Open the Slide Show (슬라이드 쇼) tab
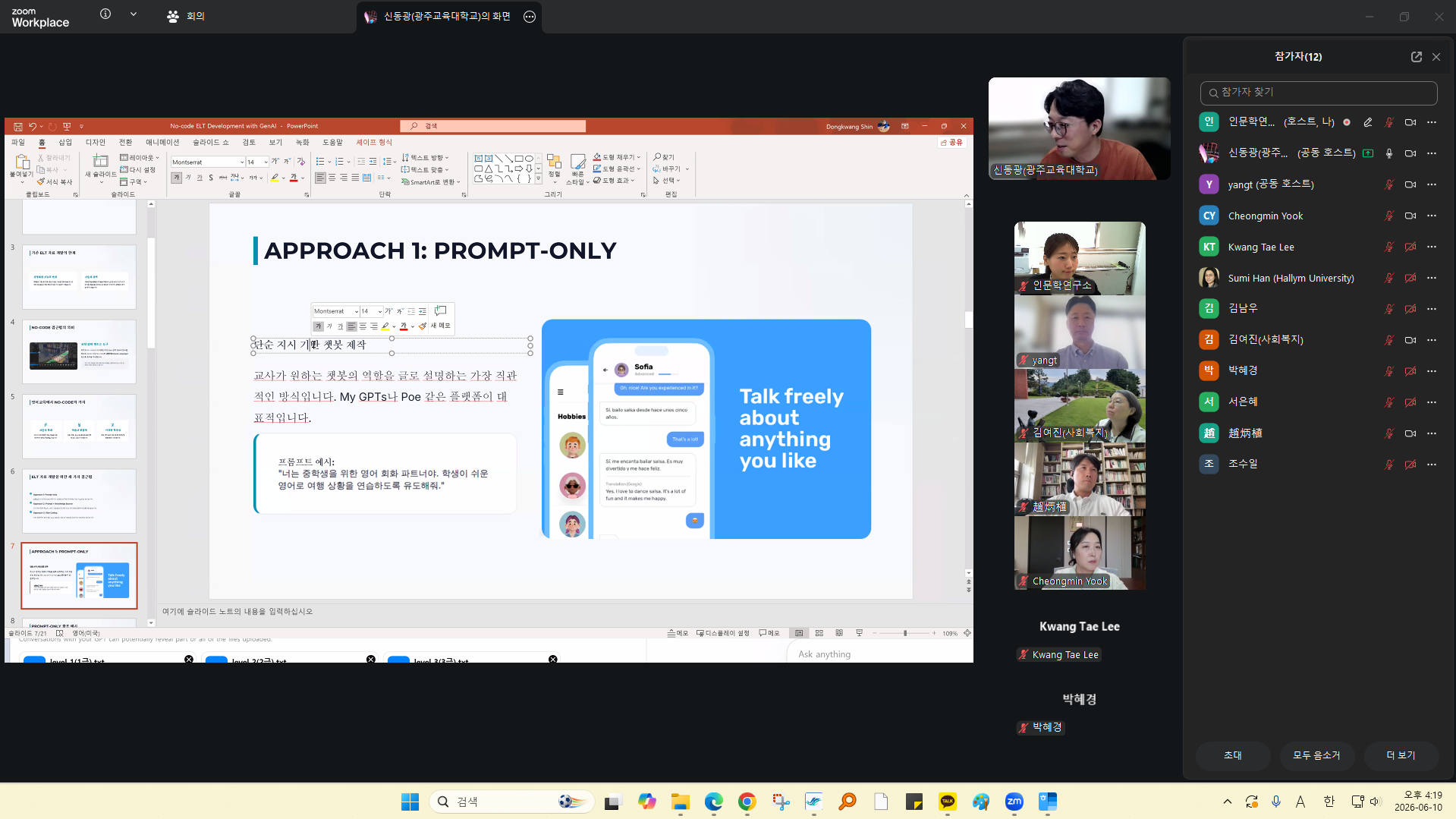Image resolution: width=1456 pixels, height=819 pixels. pos(210,142)
